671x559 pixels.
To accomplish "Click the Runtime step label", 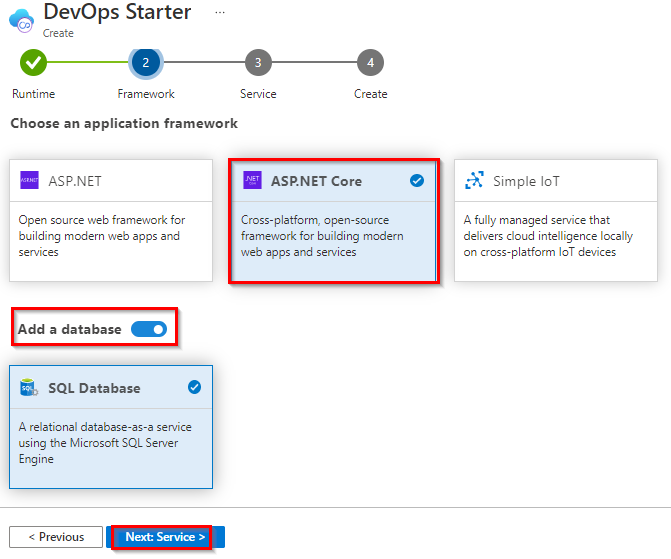I will (x=34, y=94).
